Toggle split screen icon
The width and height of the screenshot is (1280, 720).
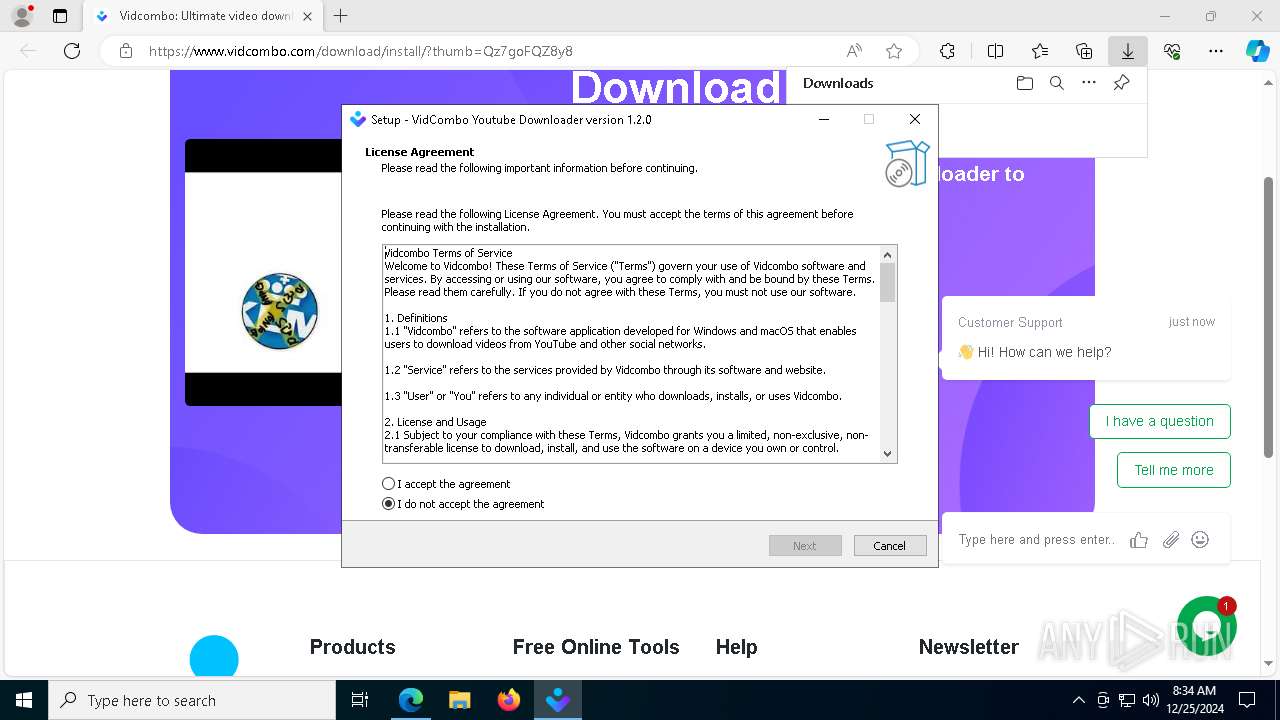pyautogui.click(x=995, y=51)
